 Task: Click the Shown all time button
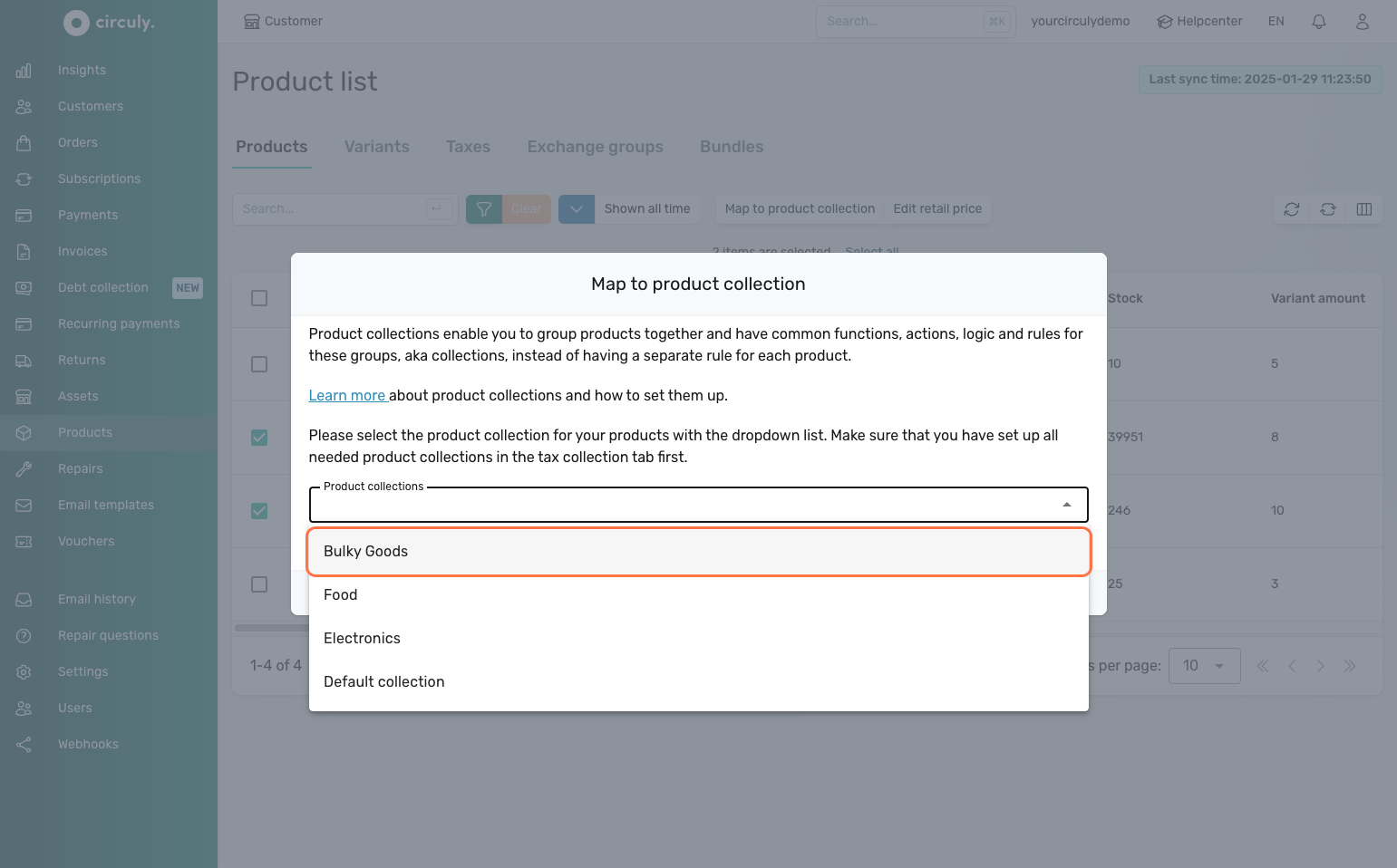647,209
